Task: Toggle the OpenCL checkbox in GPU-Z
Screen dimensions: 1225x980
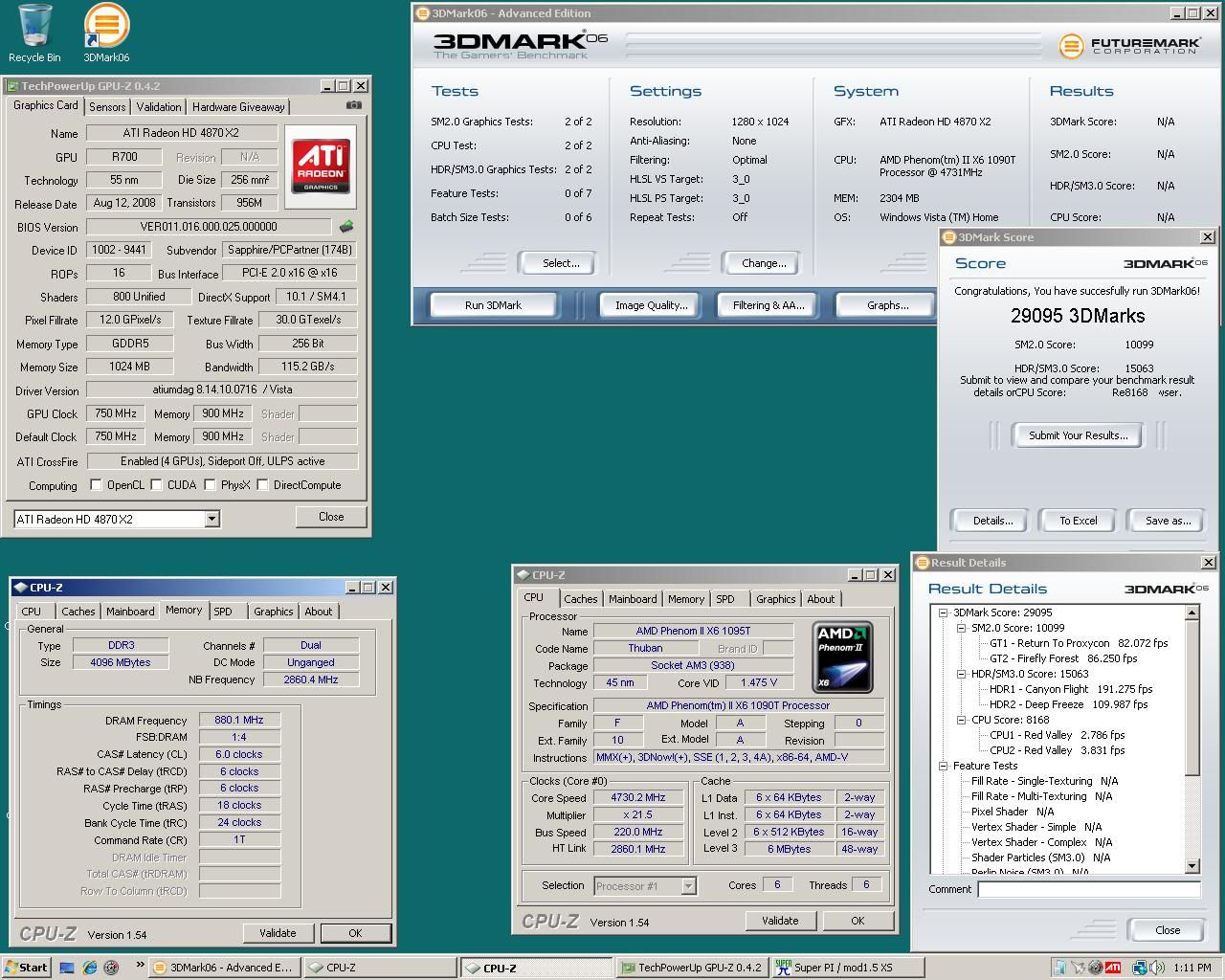Action: tap(96, 485)
